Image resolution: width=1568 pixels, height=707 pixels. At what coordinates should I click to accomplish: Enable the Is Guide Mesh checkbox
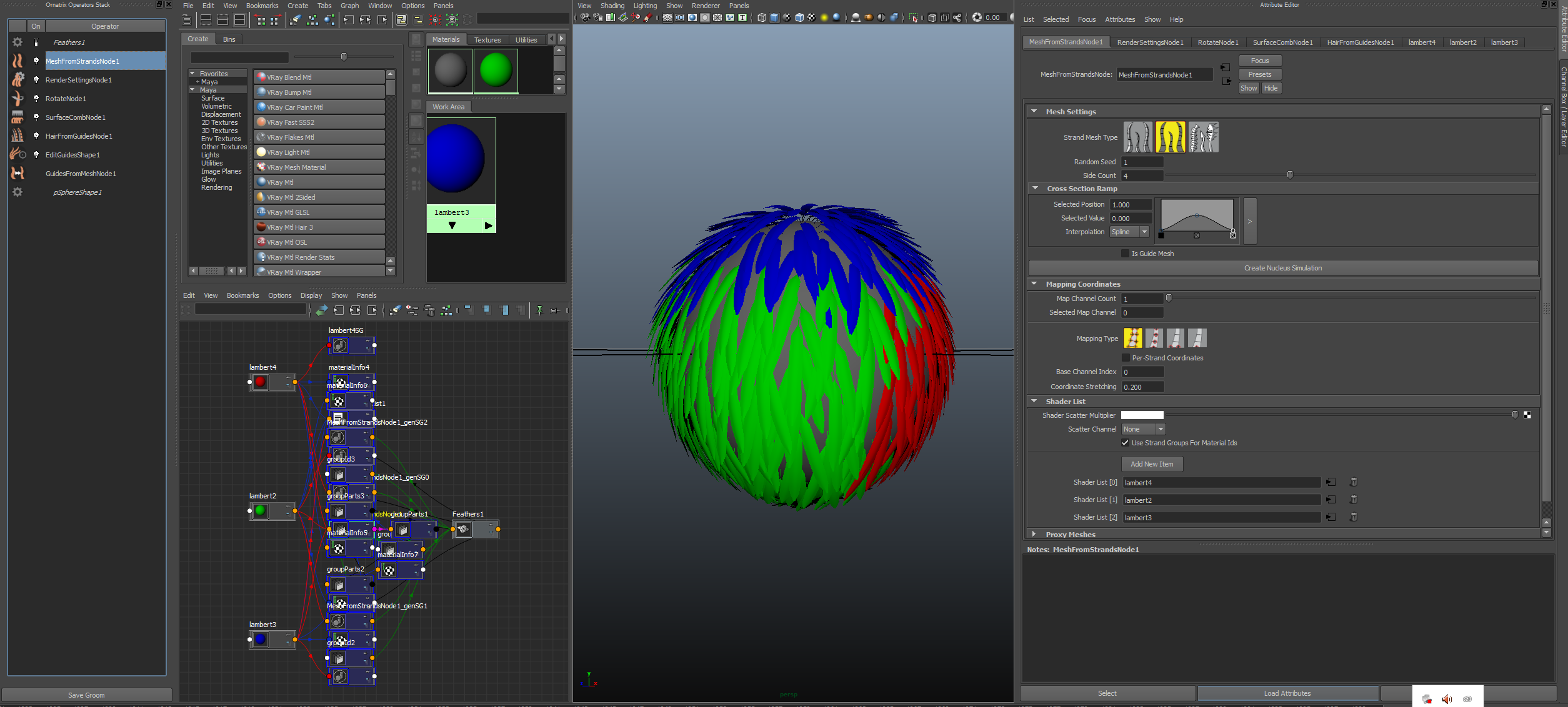(1126, 254)
